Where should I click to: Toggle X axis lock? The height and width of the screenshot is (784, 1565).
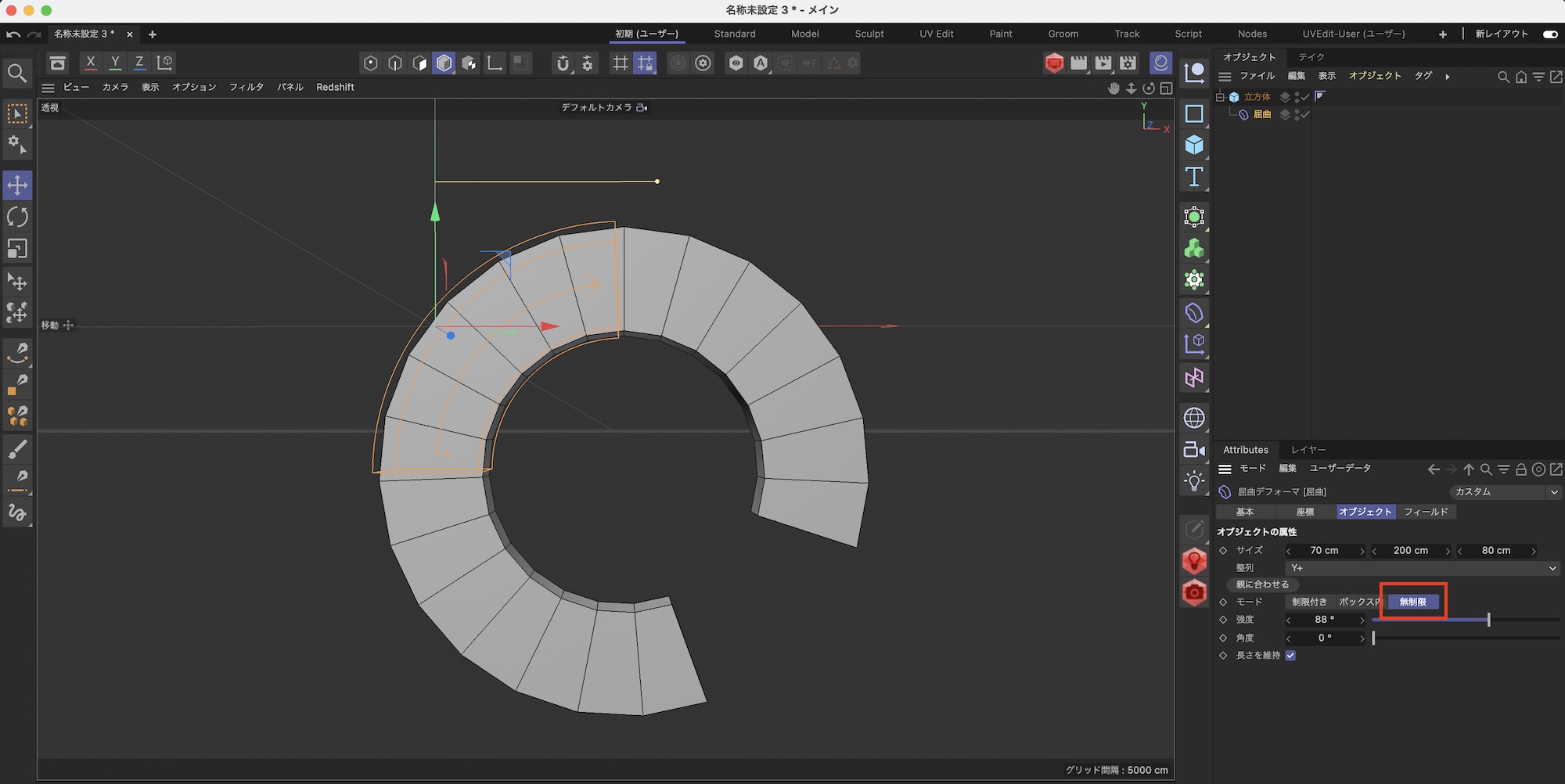(x=91, y=63)
